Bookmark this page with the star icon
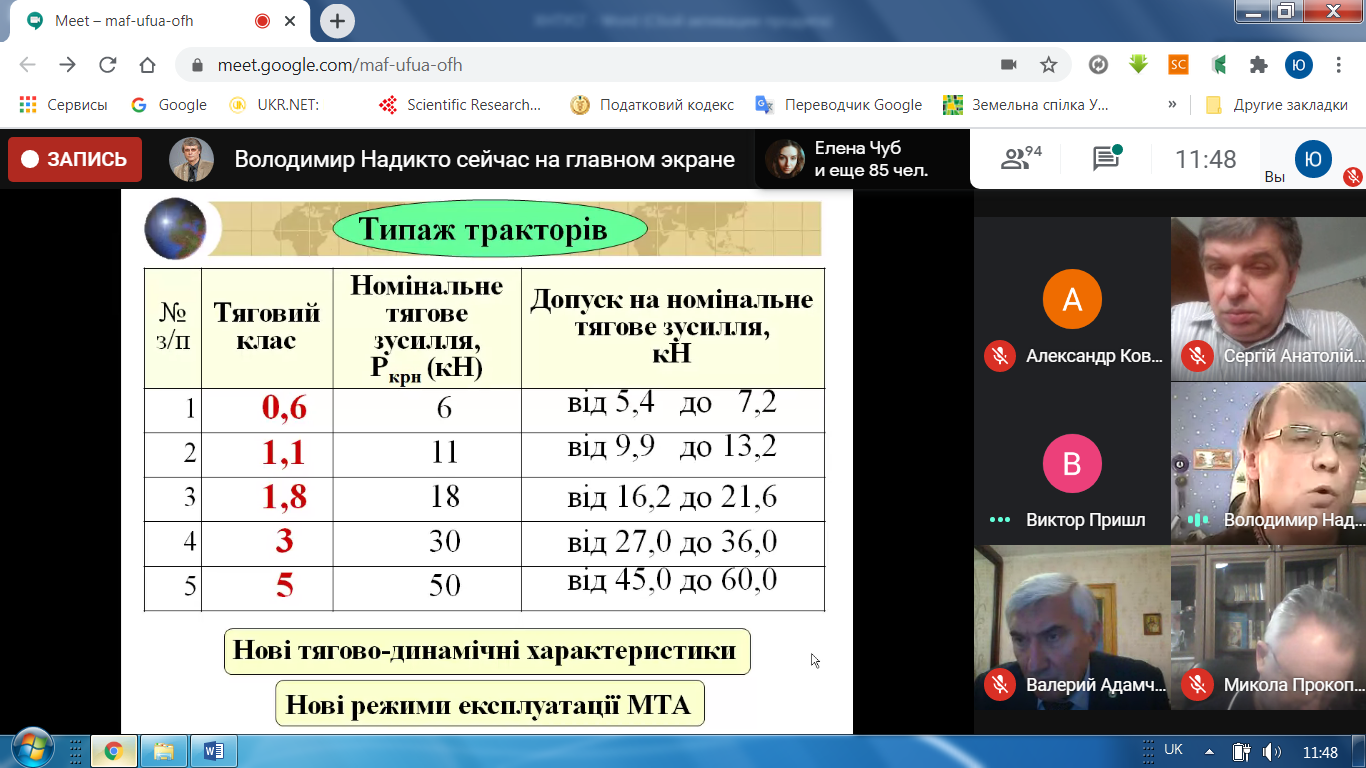The height and width of the screenshot is (768, 1366). coord(1048,65)
